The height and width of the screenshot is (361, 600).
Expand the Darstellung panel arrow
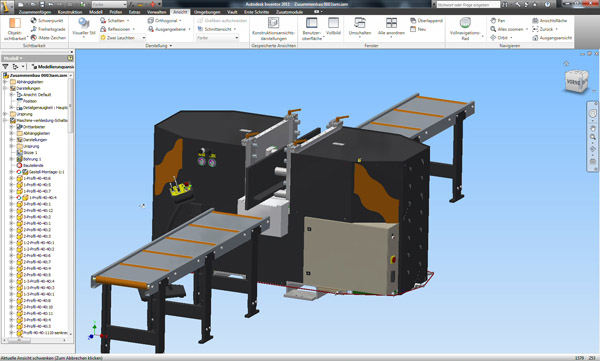click(x=171, y=46)
